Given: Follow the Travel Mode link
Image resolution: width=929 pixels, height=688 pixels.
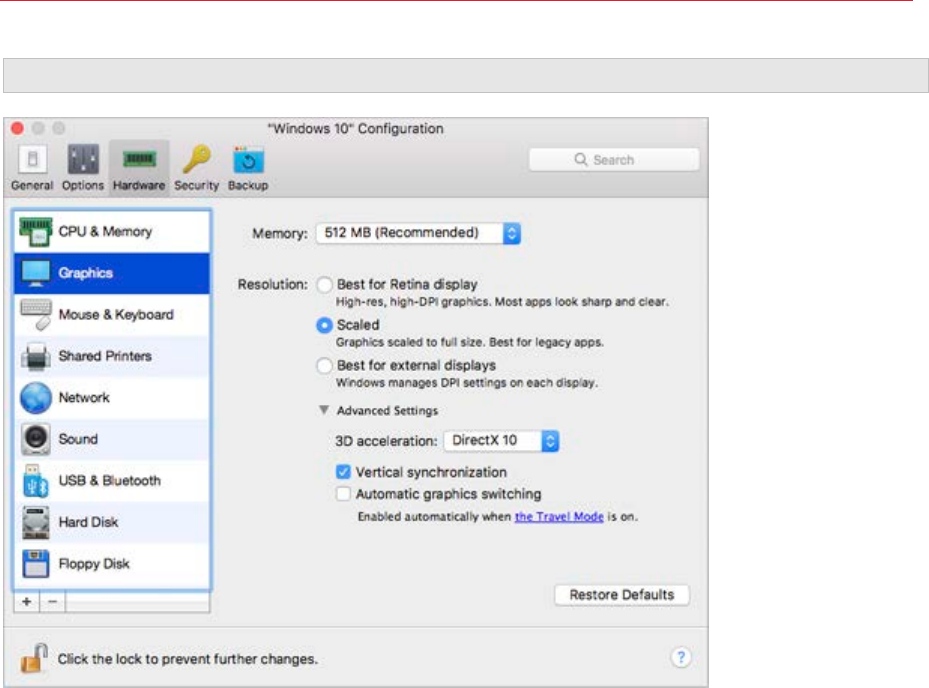Looking at the screenshot, I should click(x=559, y=517).
